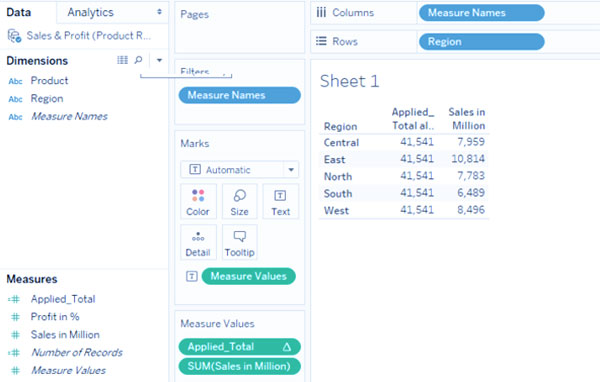Click the Measures section heading
The image size is (600, 382).
point(32,279)
